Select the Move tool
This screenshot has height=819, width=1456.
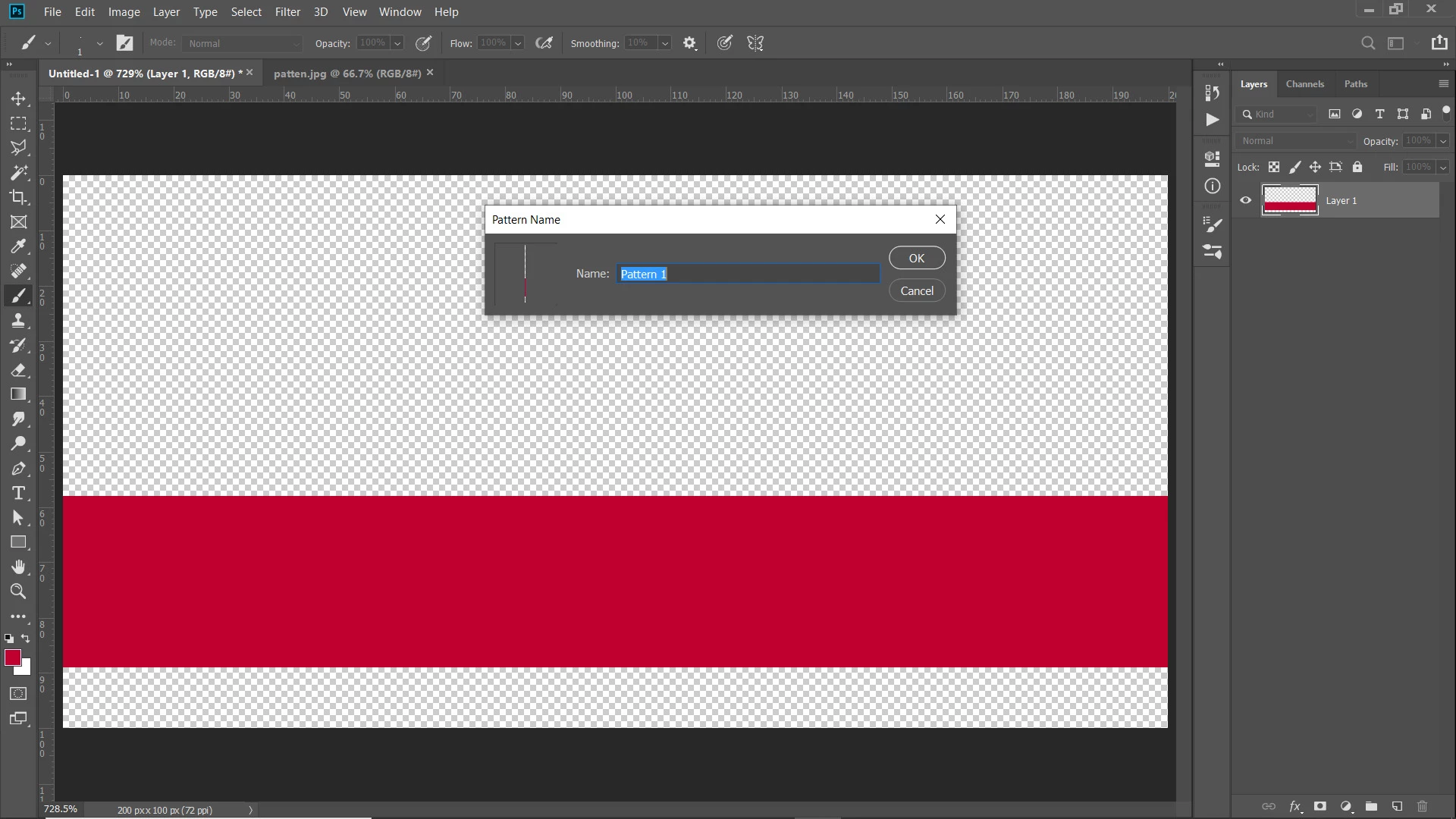[18, 99]
